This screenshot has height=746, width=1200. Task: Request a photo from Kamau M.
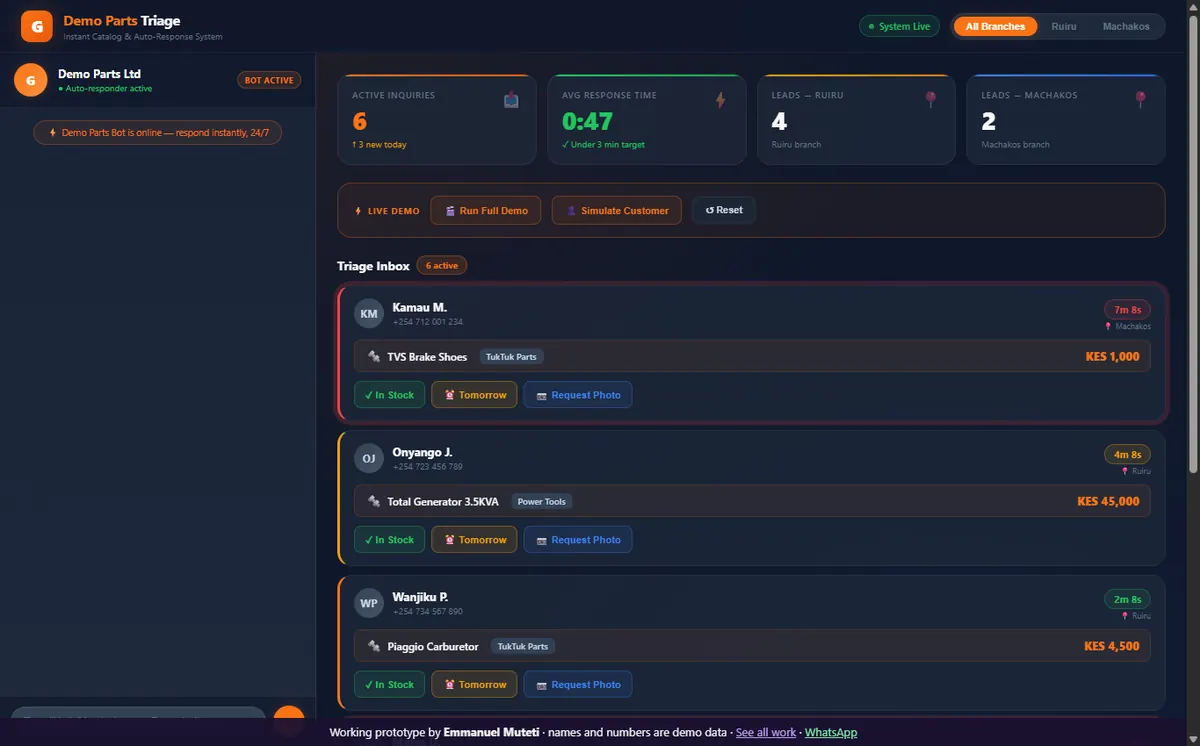[x=578, y=395]
